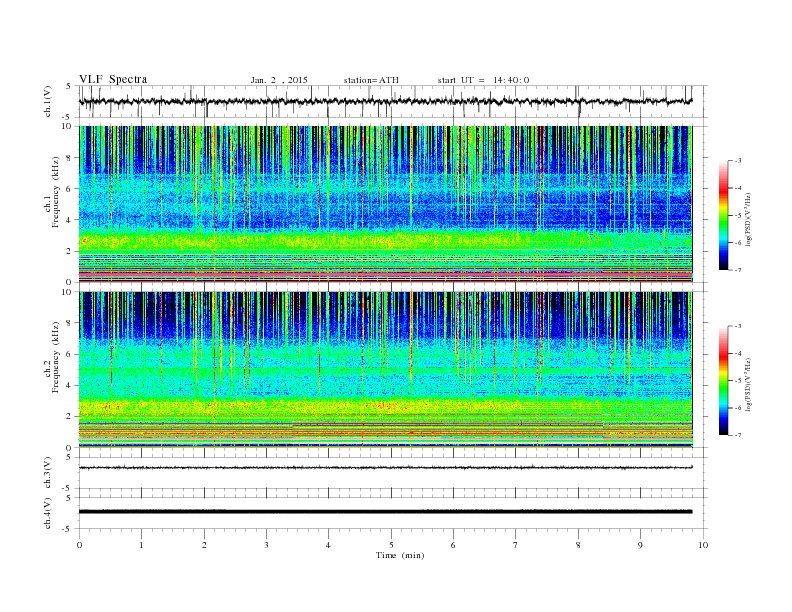Click time axis tick label "6" at bottom

pyautogui.click(x=453, y=545)
